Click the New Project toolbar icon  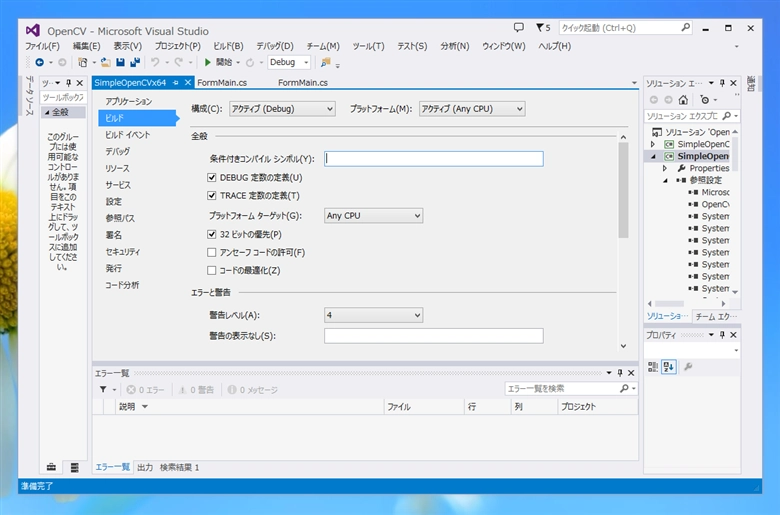tap(83, 62)
